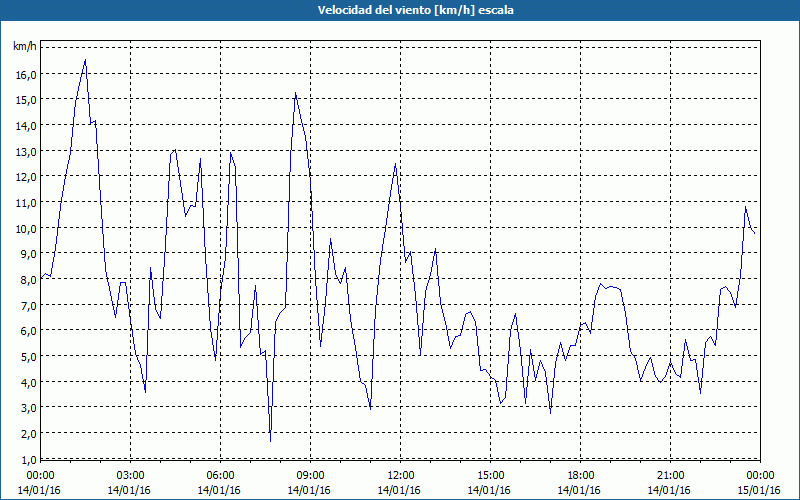This screenshot has width=800, height=500.
Task: Click the 06:00 time label
Action: pyautogui.click(x=220, y=476)
